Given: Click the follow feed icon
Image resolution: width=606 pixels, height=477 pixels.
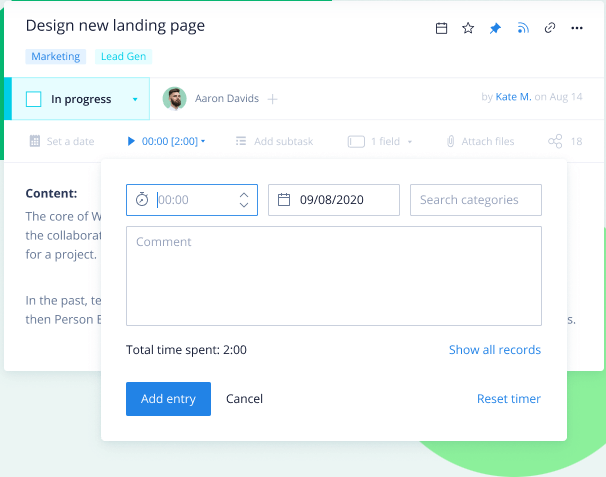Looking at the screenshot, I should tap(523, 28).
